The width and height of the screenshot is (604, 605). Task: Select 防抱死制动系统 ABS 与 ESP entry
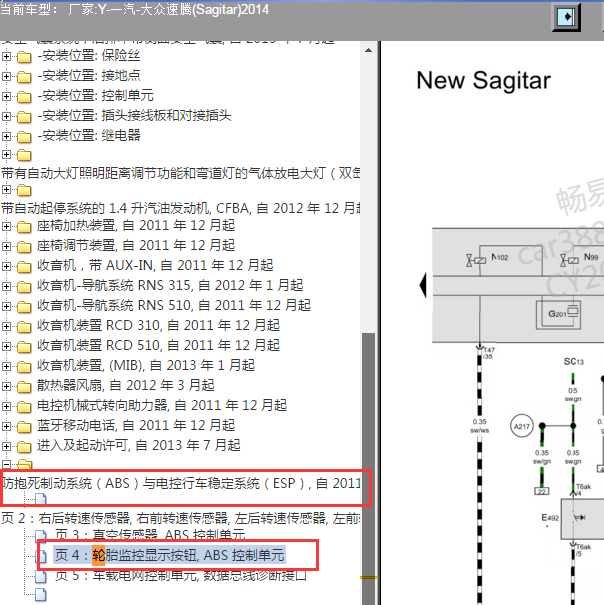click(181, 483)
